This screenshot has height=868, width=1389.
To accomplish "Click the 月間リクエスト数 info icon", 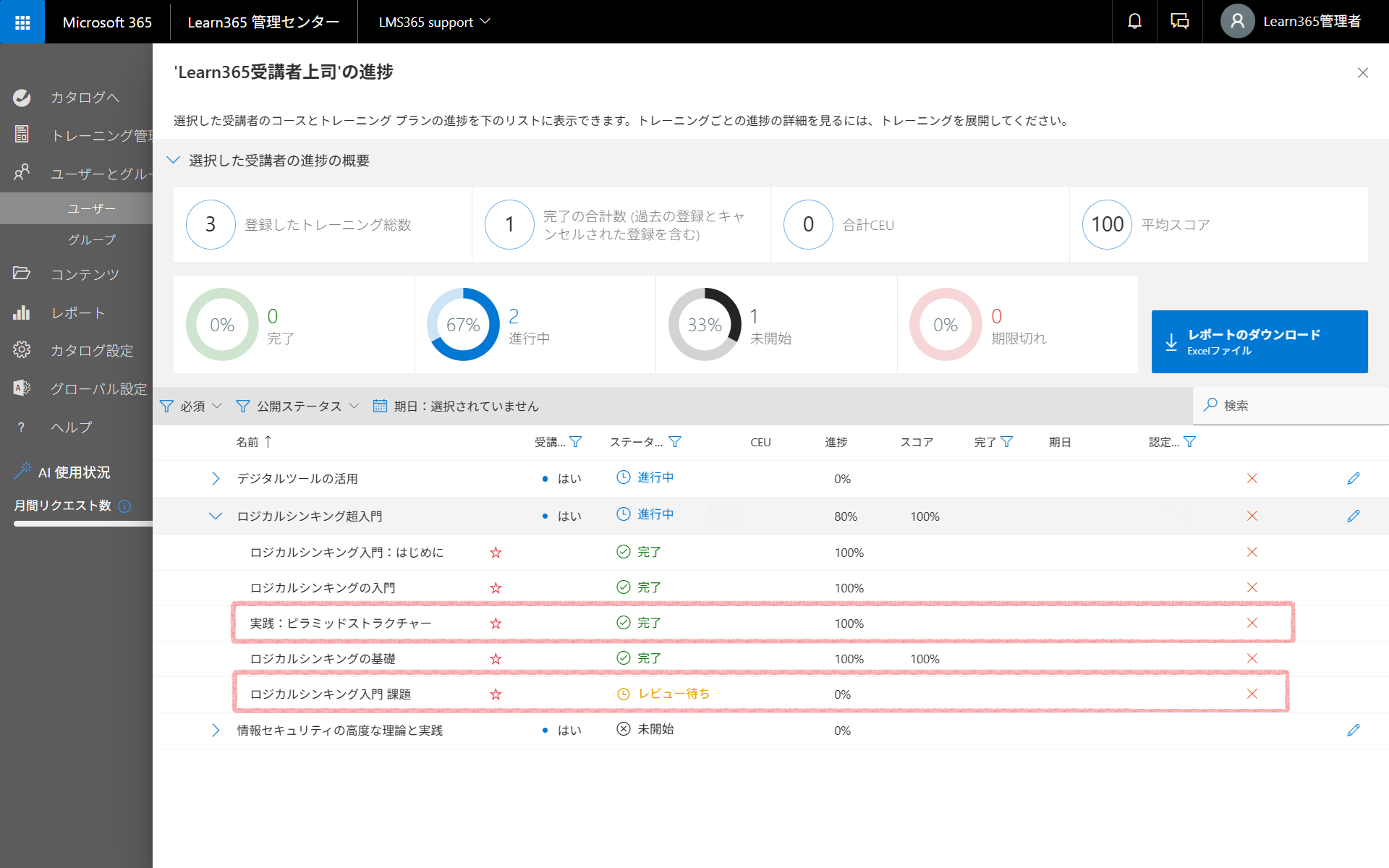I will 124,506.
